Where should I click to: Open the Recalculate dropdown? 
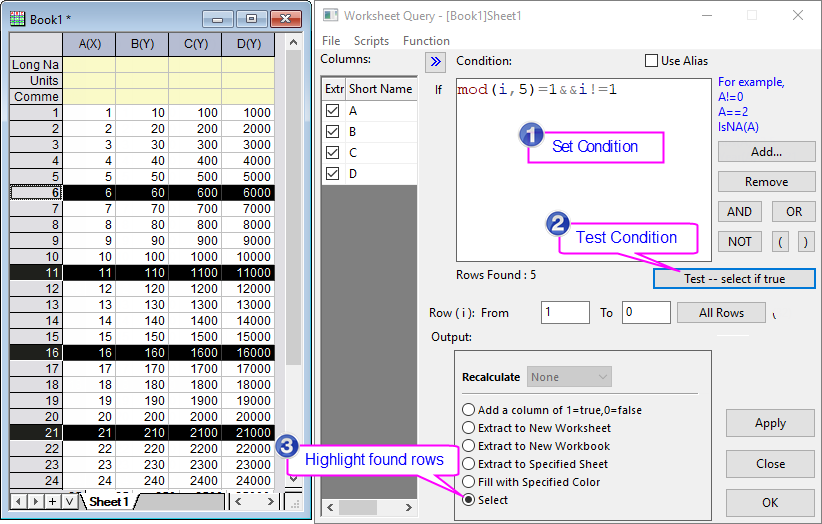click(x=569, y=377)
